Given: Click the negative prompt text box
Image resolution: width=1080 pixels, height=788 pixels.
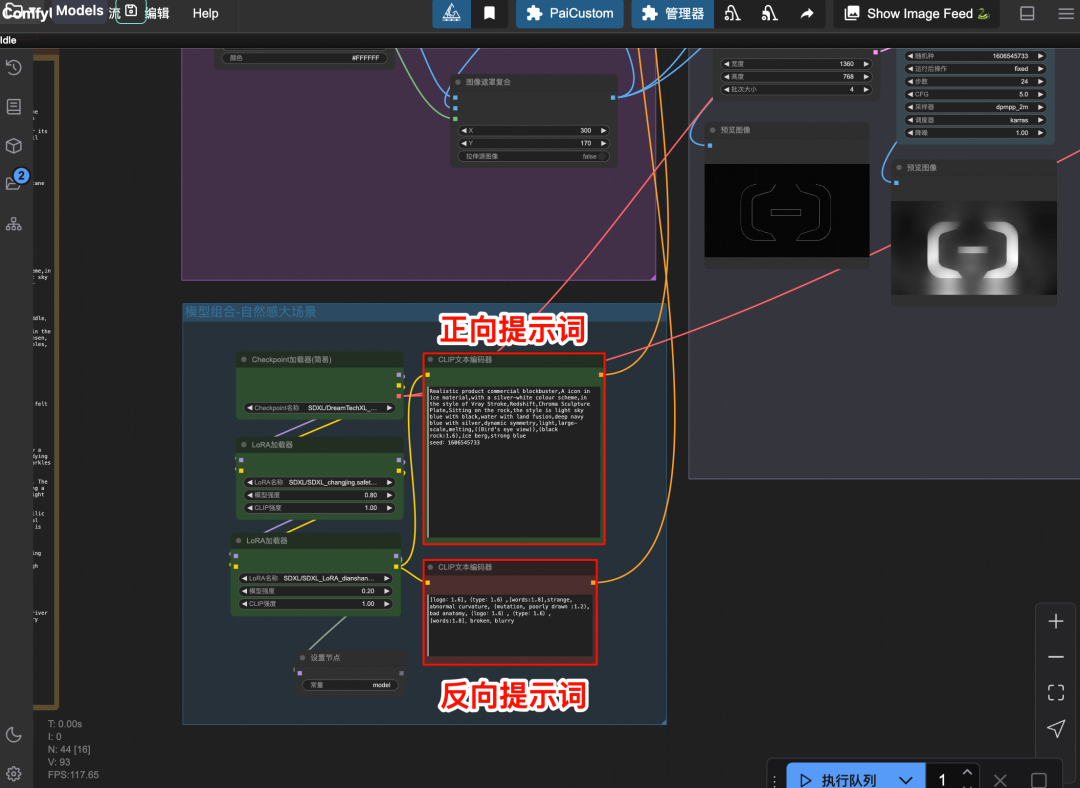Looking at the screenshot, I should (x=510, y=626).
